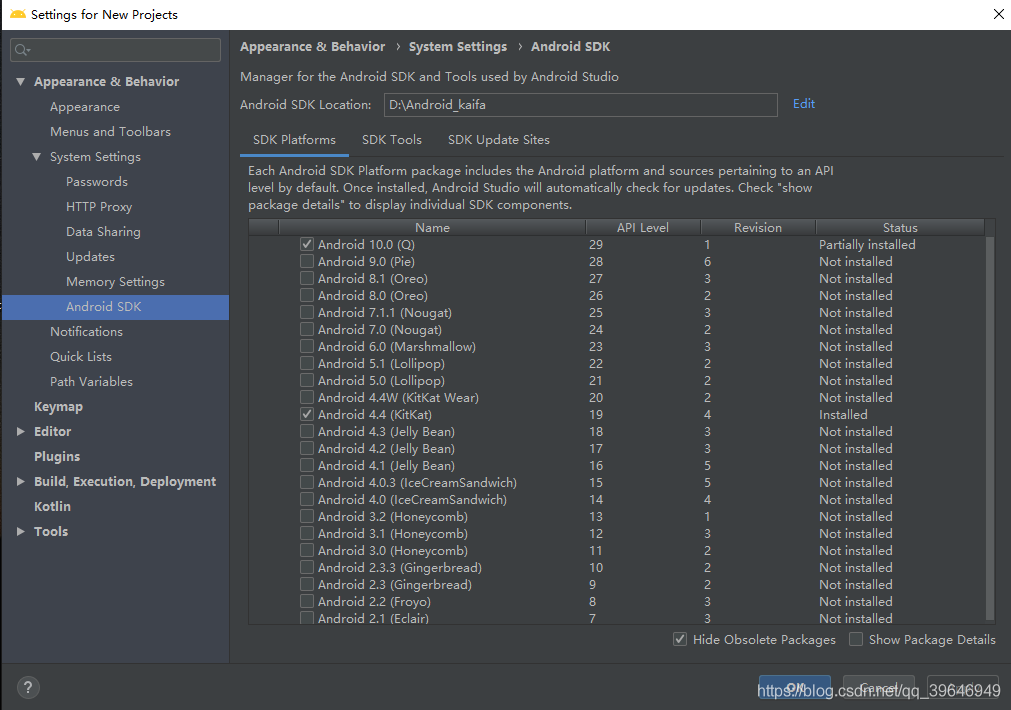
Task: Check the Android 9.0 (Pie) checkbox
Action: point(307,261)
